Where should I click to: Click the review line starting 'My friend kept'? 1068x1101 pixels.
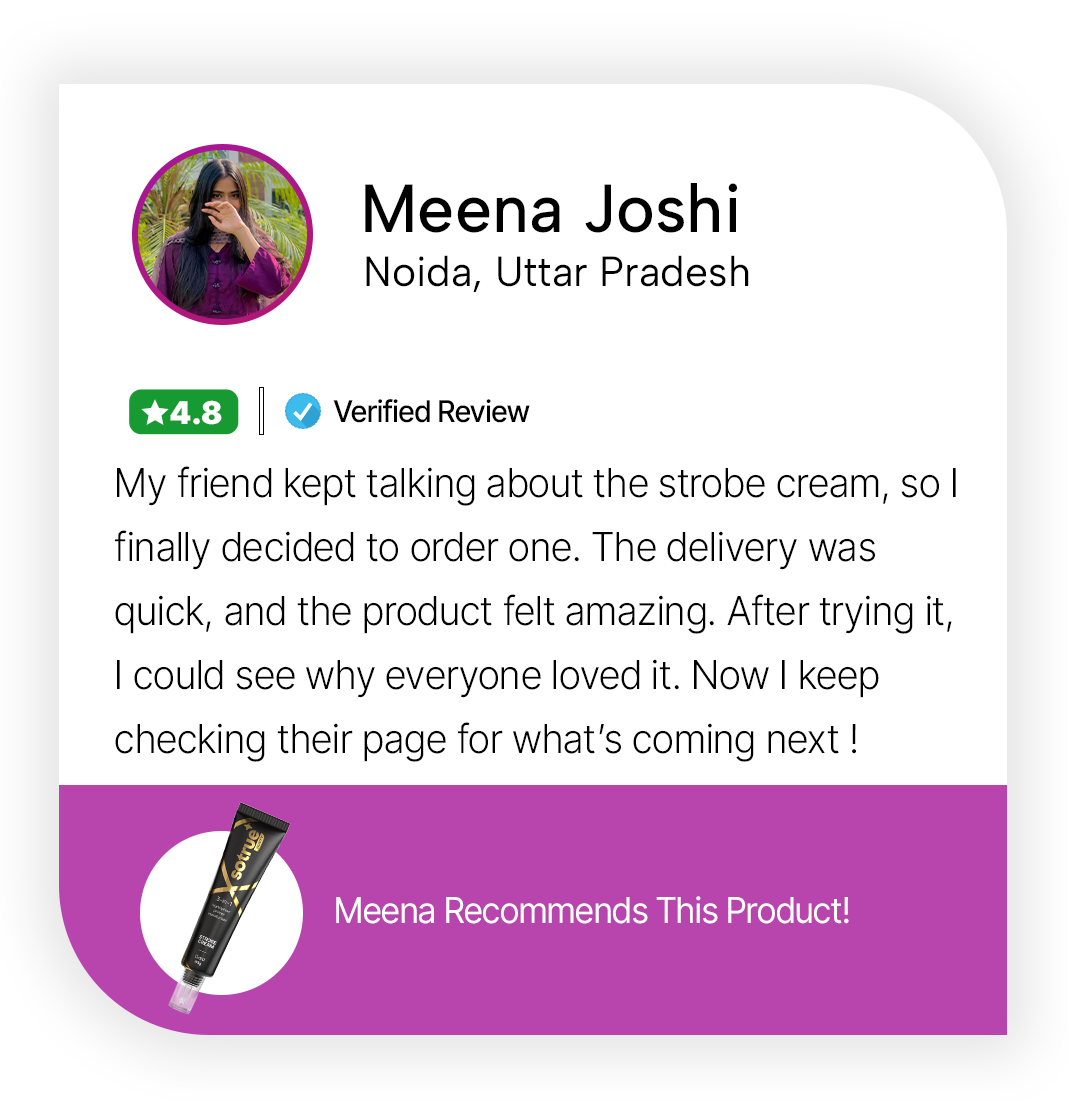[536, 485]
